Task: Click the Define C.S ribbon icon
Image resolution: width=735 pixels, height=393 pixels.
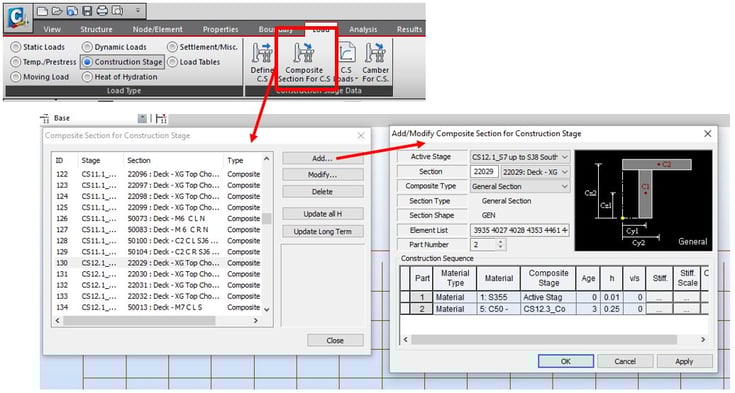Action: (262, 62)
